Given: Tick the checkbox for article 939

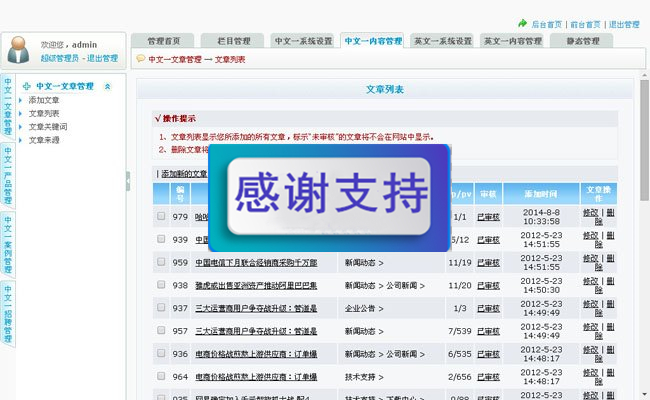Looking at the screenshot, I should point(161,239).
